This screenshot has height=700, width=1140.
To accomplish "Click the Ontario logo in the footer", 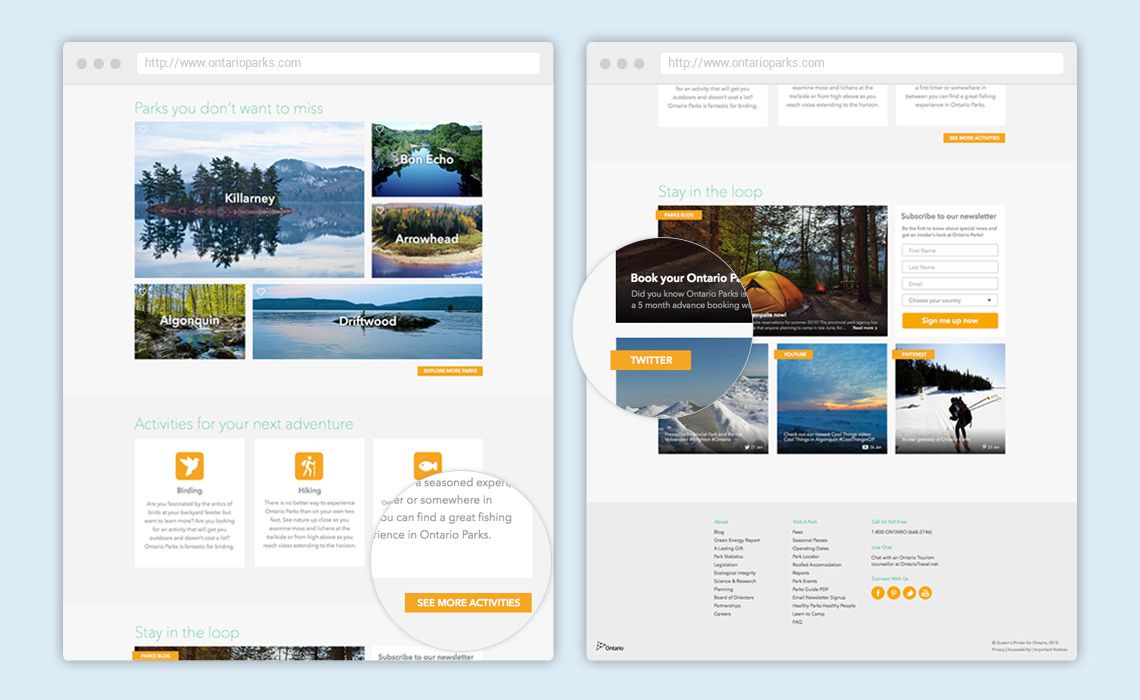I will pos(610,646).
